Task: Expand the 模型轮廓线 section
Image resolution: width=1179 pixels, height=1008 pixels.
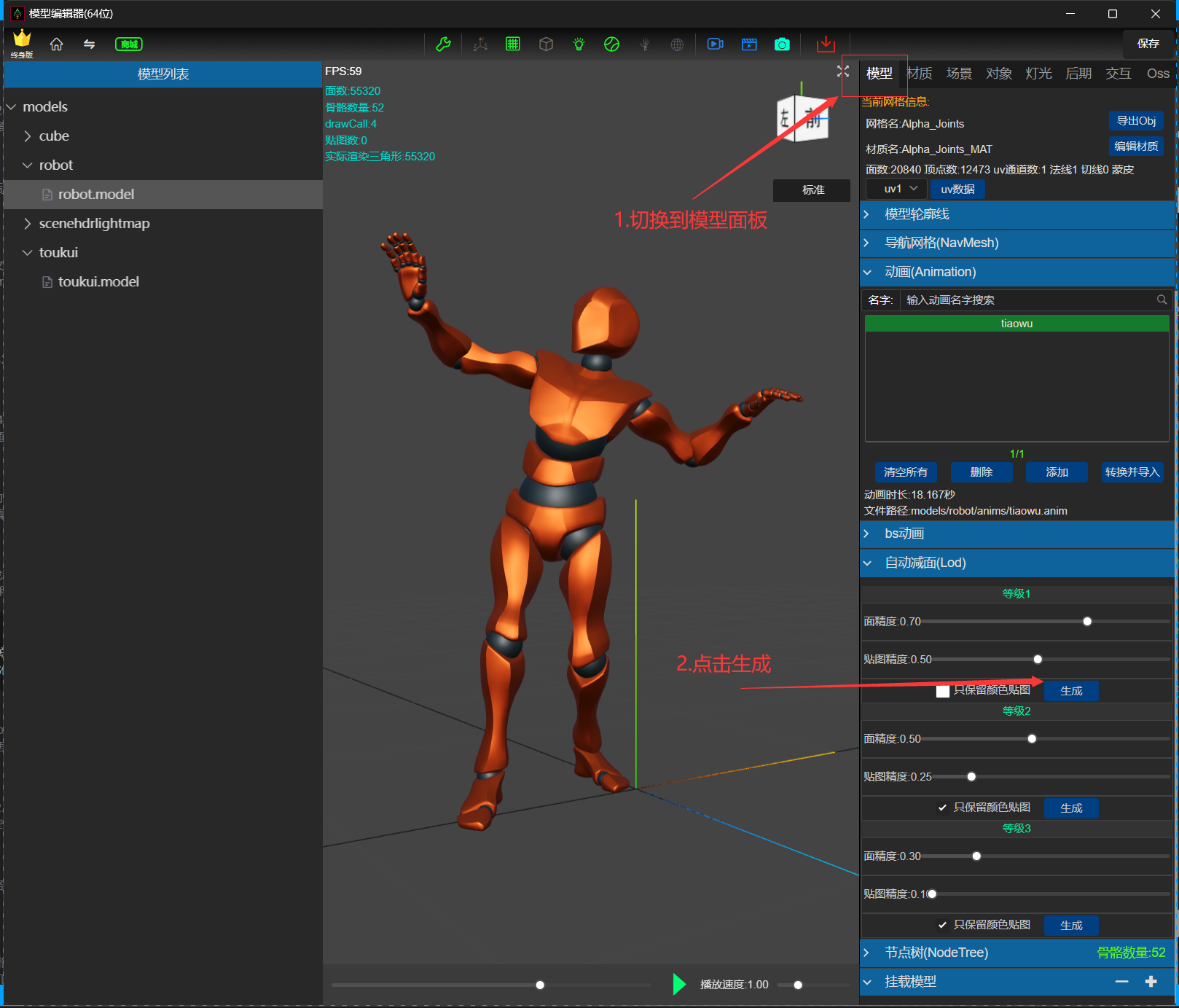Action: click(x=1017, y=214)
